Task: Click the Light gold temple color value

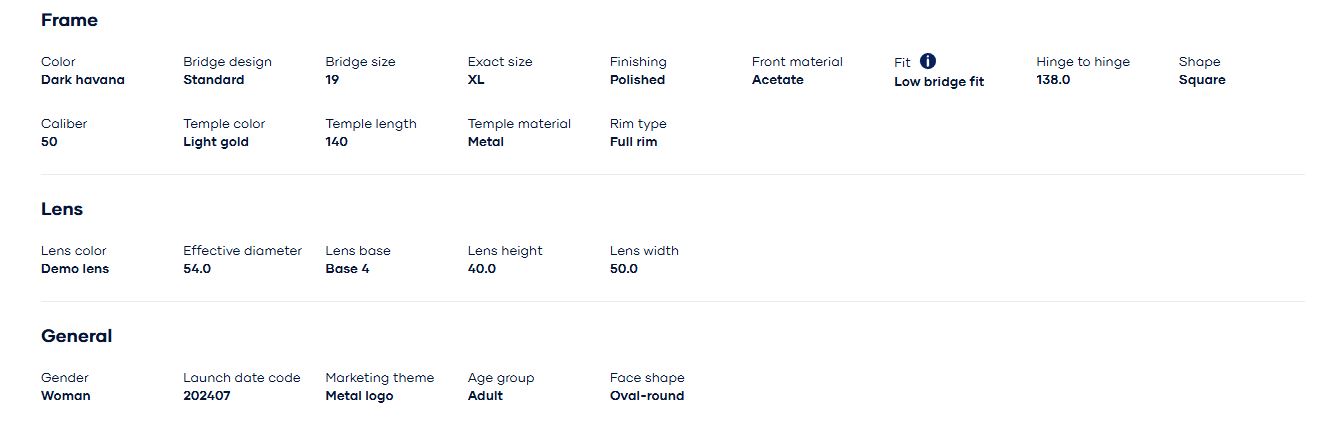Action: (215, 142)
